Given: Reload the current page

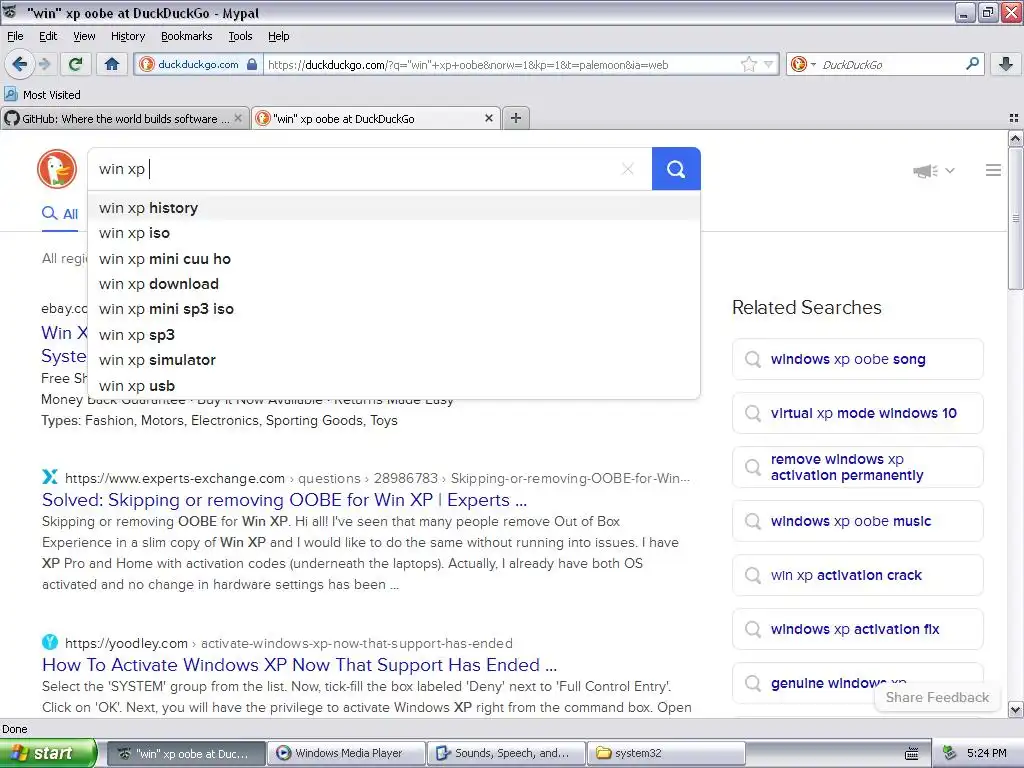Looking at the screenshot, I should pyautogui.click(x=76, y=64).
